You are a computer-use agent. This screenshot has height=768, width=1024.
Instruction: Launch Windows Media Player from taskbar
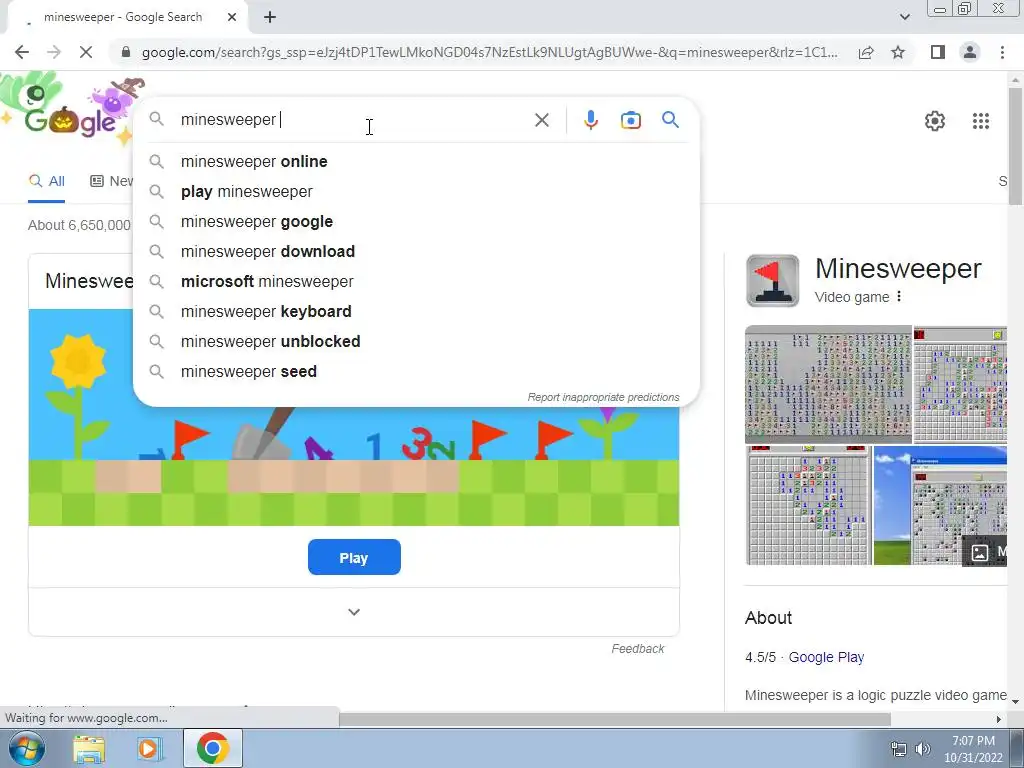point(150,748)
